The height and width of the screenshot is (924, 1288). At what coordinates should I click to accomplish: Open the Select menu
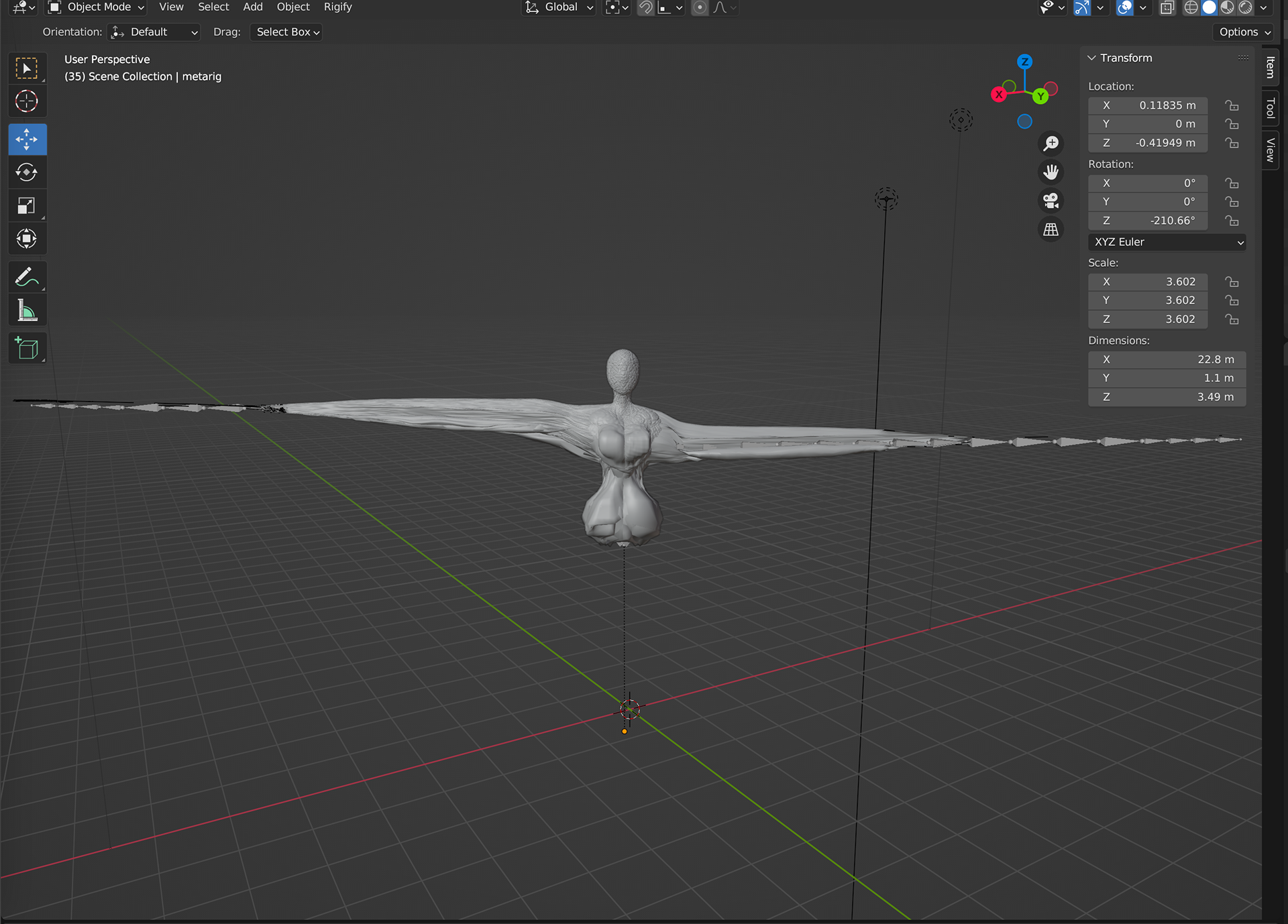213,7
